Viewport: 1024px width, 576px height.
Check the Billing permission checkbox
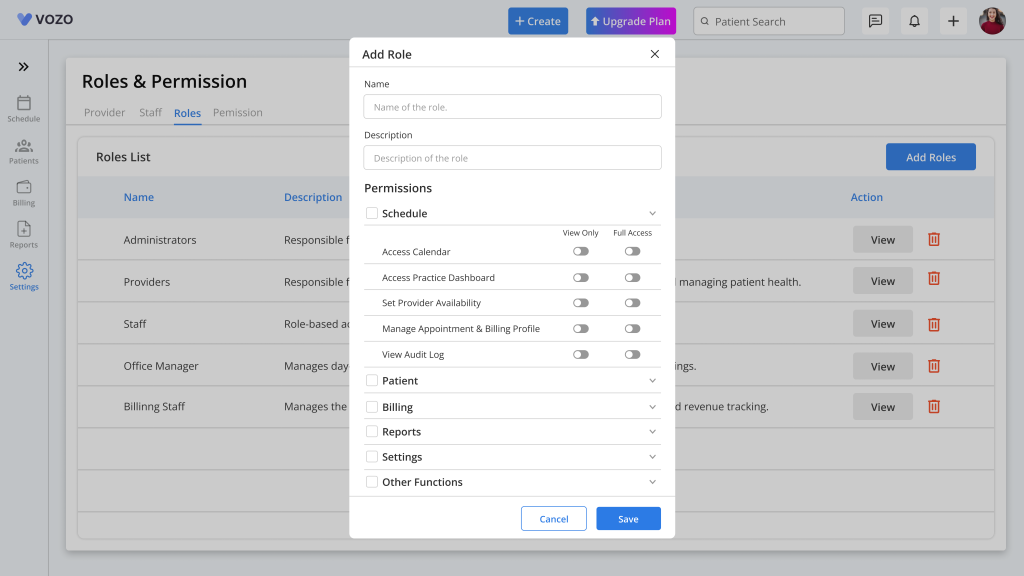(372, 407)
